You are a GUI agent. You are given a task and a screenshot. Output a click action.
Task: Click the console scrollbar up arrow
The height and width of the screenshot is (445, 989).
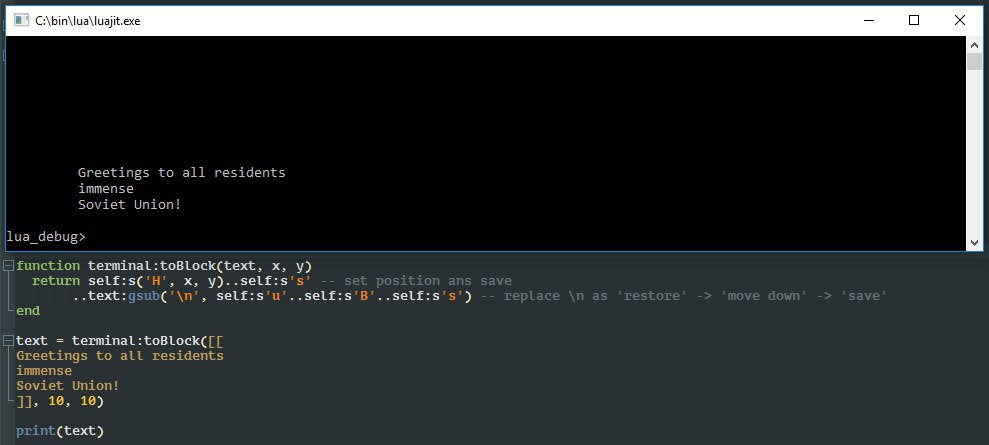tap(974, 44)
